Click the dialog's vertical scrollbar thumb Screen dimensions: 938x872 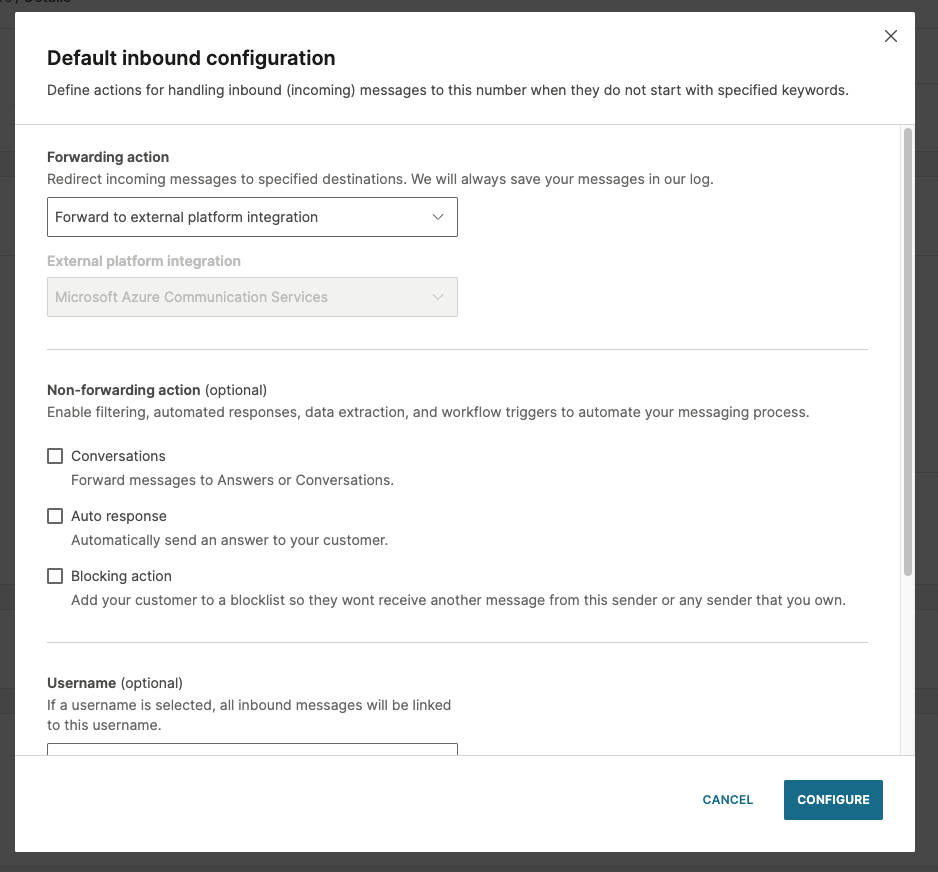907,352
